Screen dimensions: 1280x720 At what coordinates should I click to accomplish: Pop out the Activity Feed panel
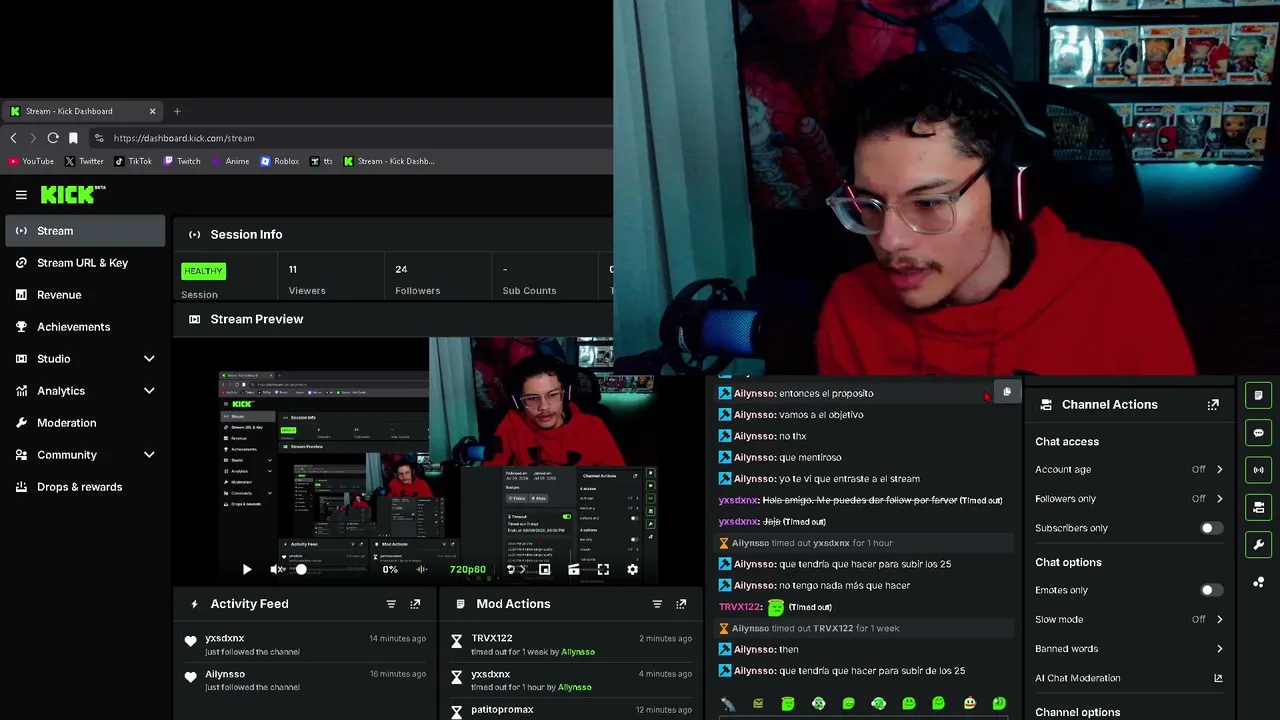[415, 604]
